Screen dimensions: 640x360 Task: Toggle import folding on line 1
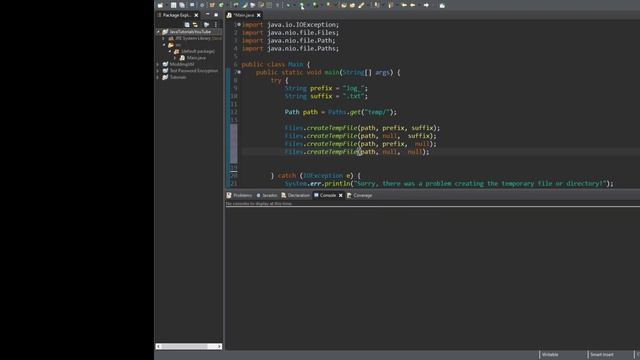click(239, 24)
